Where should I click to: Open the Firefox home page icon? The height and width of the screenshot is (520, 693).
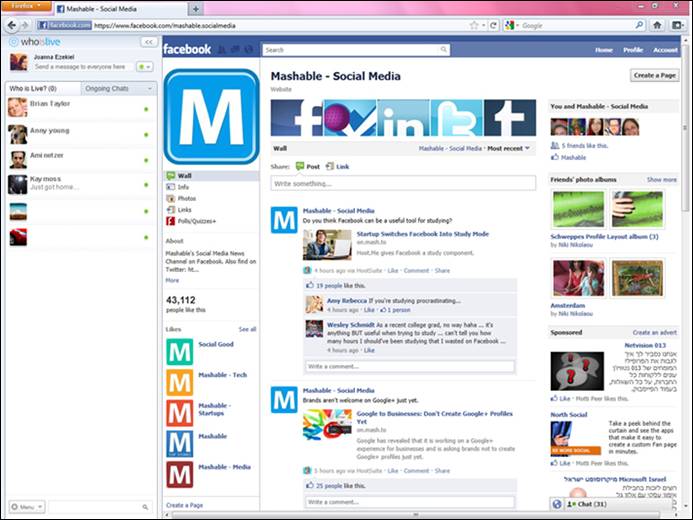[x=657, y=25]
